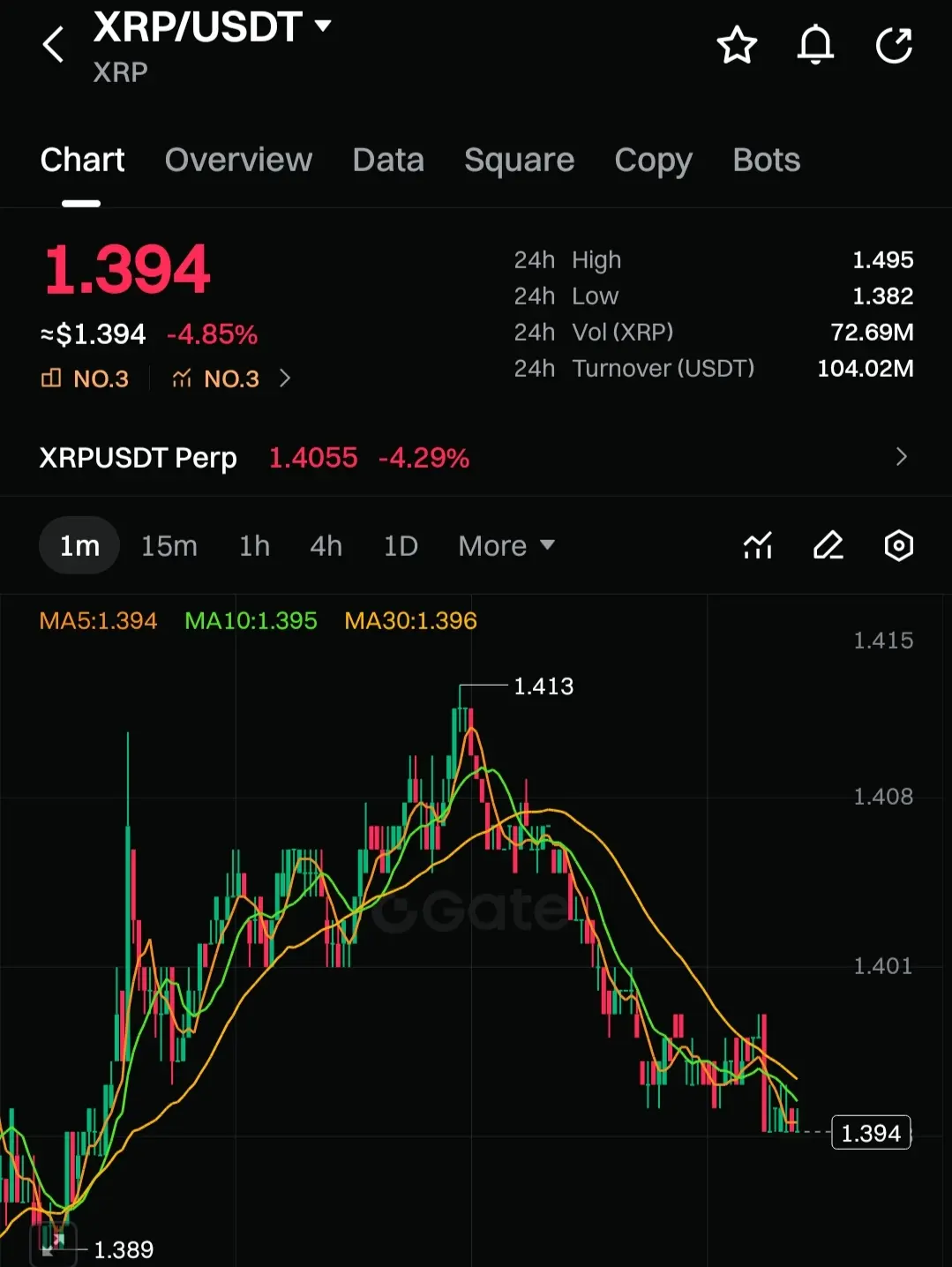The image size is (952, 1267).
Task: Open XRPUSDT Perp row chevron
Action: (901, 457)
